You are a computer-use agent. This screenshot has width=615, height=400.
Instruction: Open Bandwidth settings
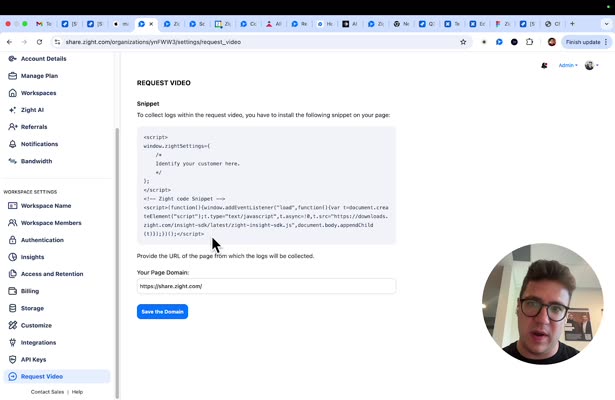(30, 161)
